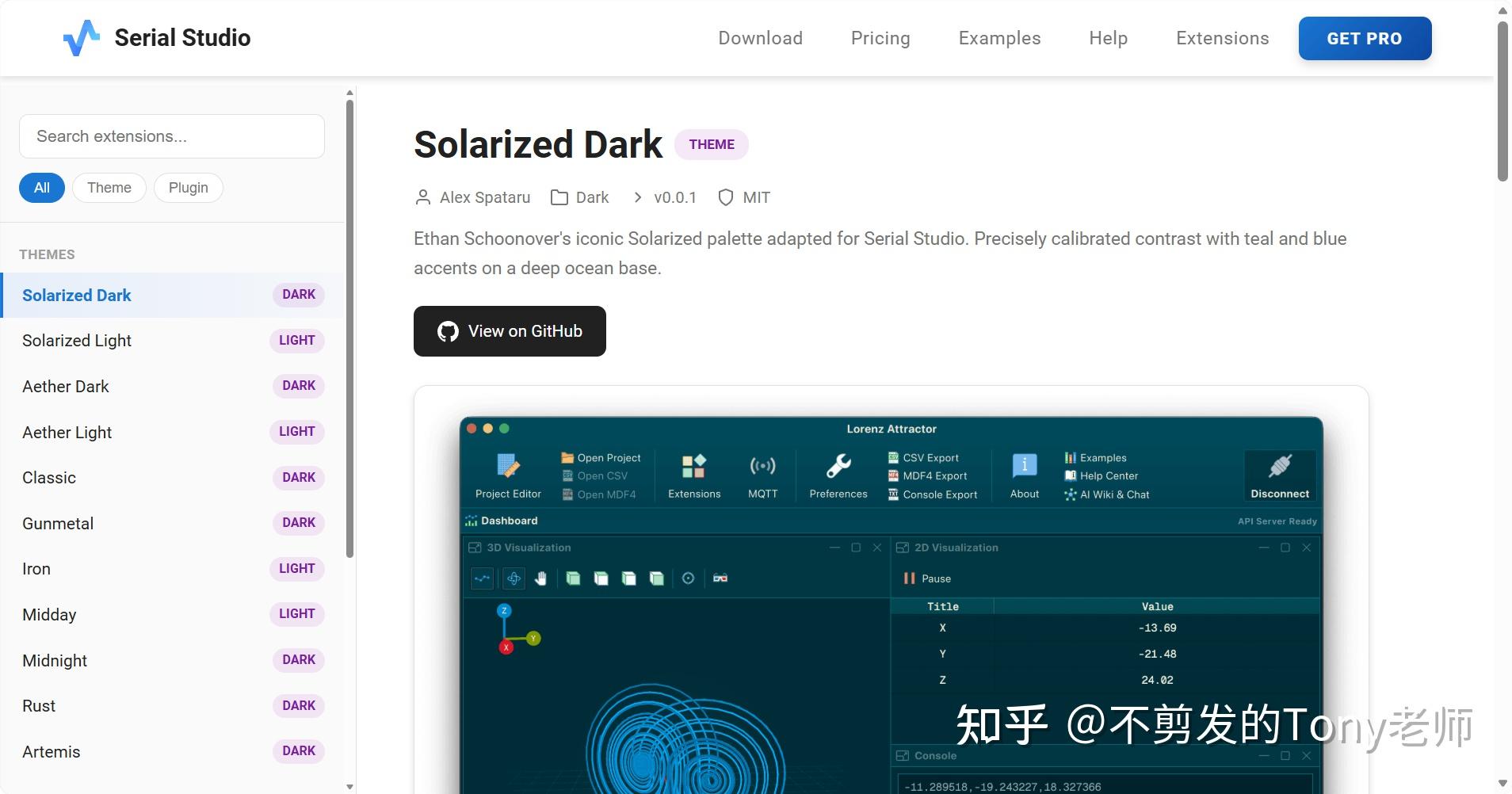
Task: Select Aether Dark in the themes list
Action: pos(173,387)
